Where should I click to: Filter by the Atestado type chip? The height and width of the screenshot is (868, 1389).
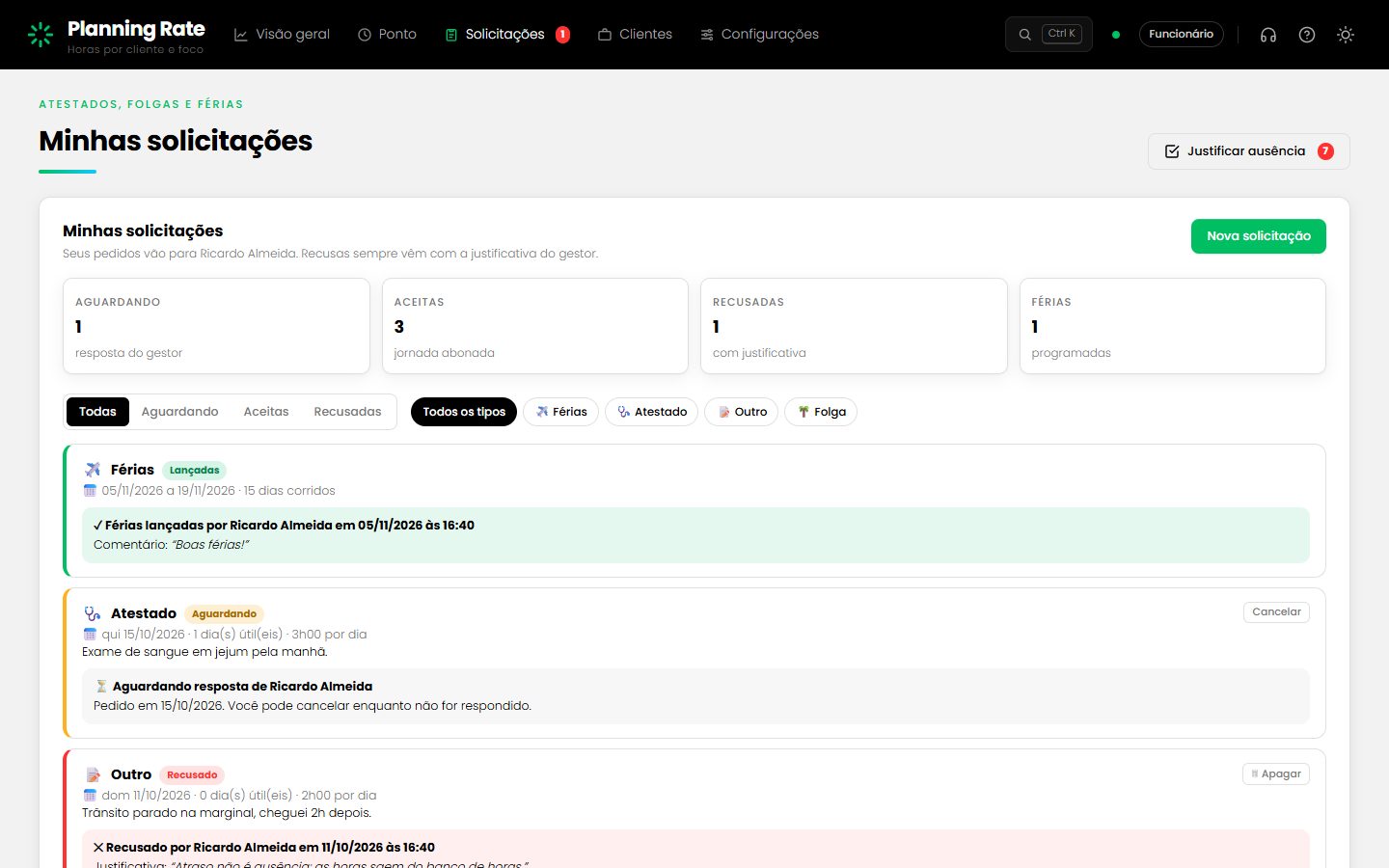point(651,412)
